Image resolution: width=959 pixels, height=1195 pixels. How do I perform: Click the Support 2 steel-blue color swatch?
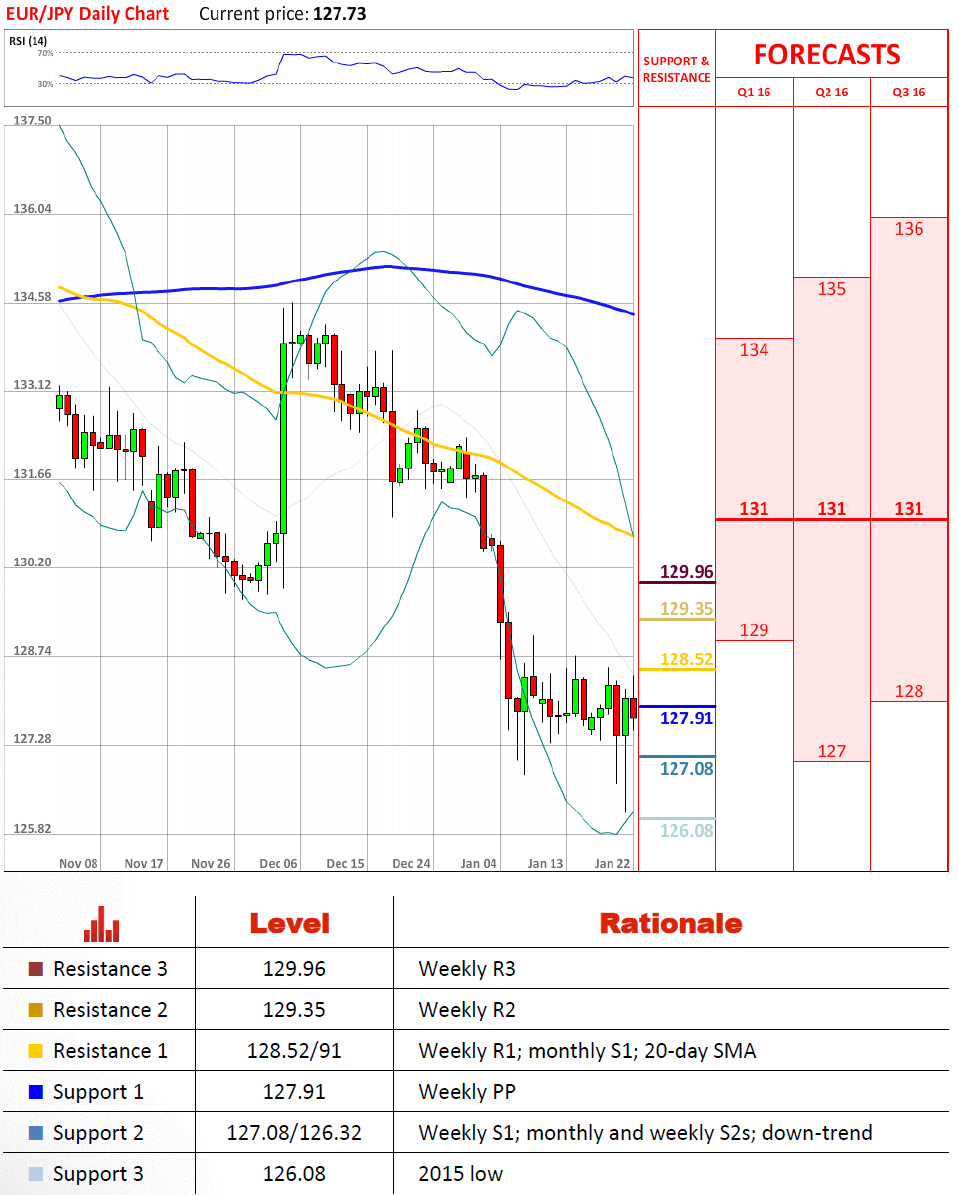click(35, 1133)
